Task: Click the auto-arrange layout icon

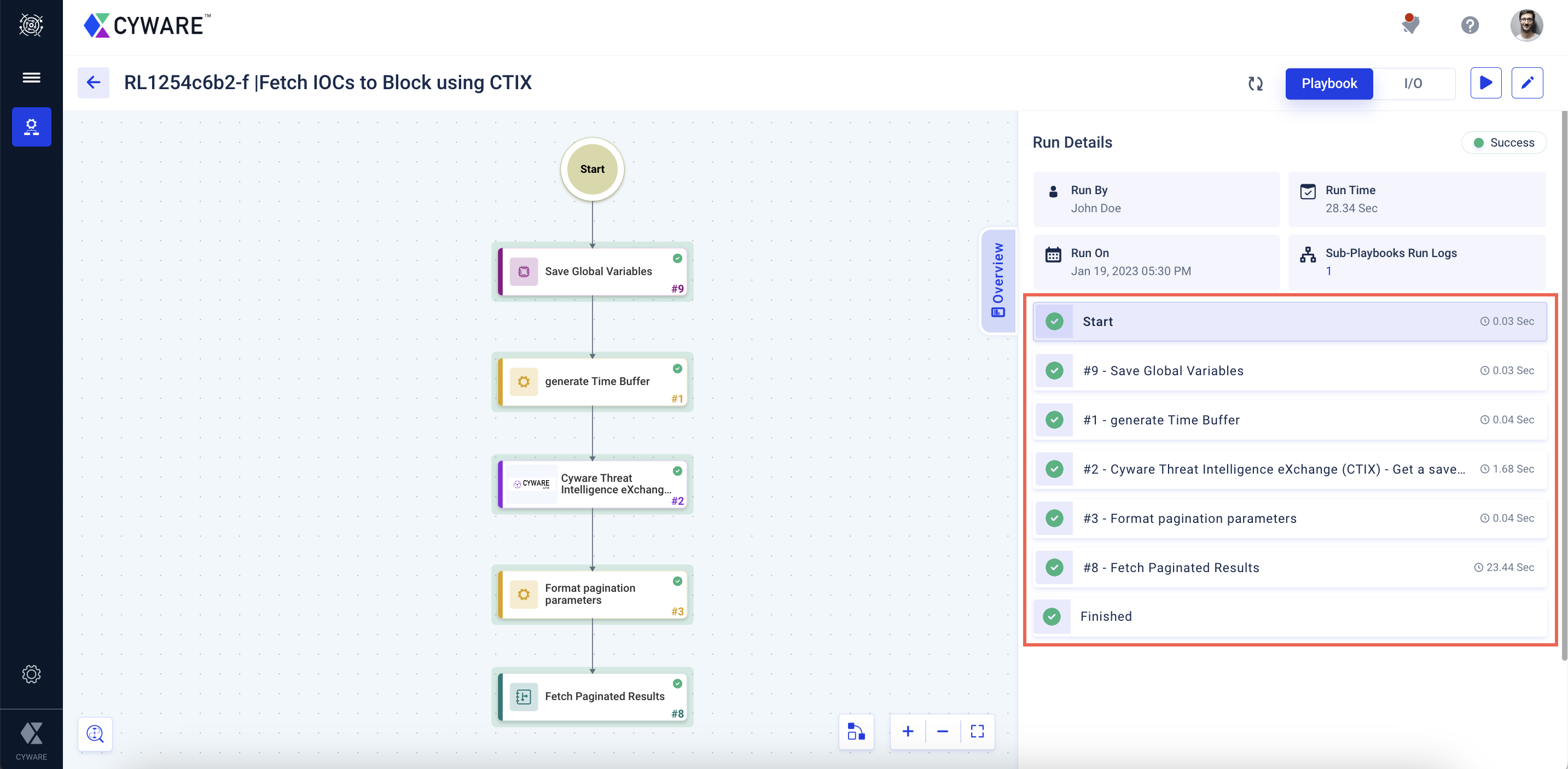Action: [x=856, y=731]
